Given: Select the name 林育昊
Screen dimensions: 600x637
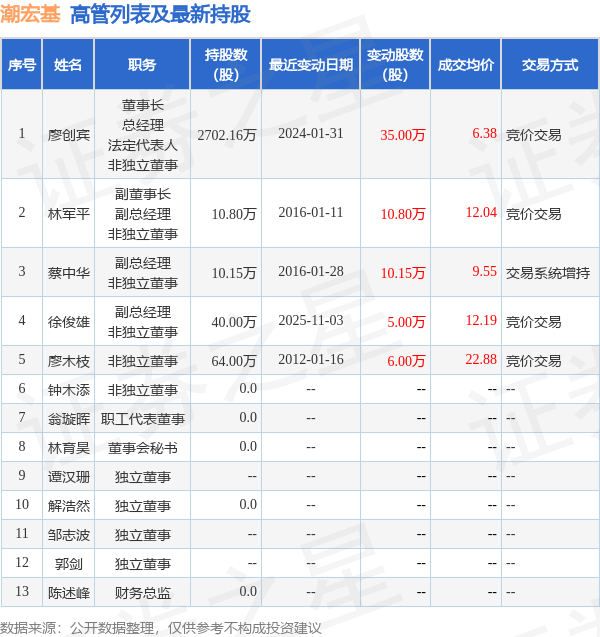Looking at the screenshot, I should (x=69, y=448).
